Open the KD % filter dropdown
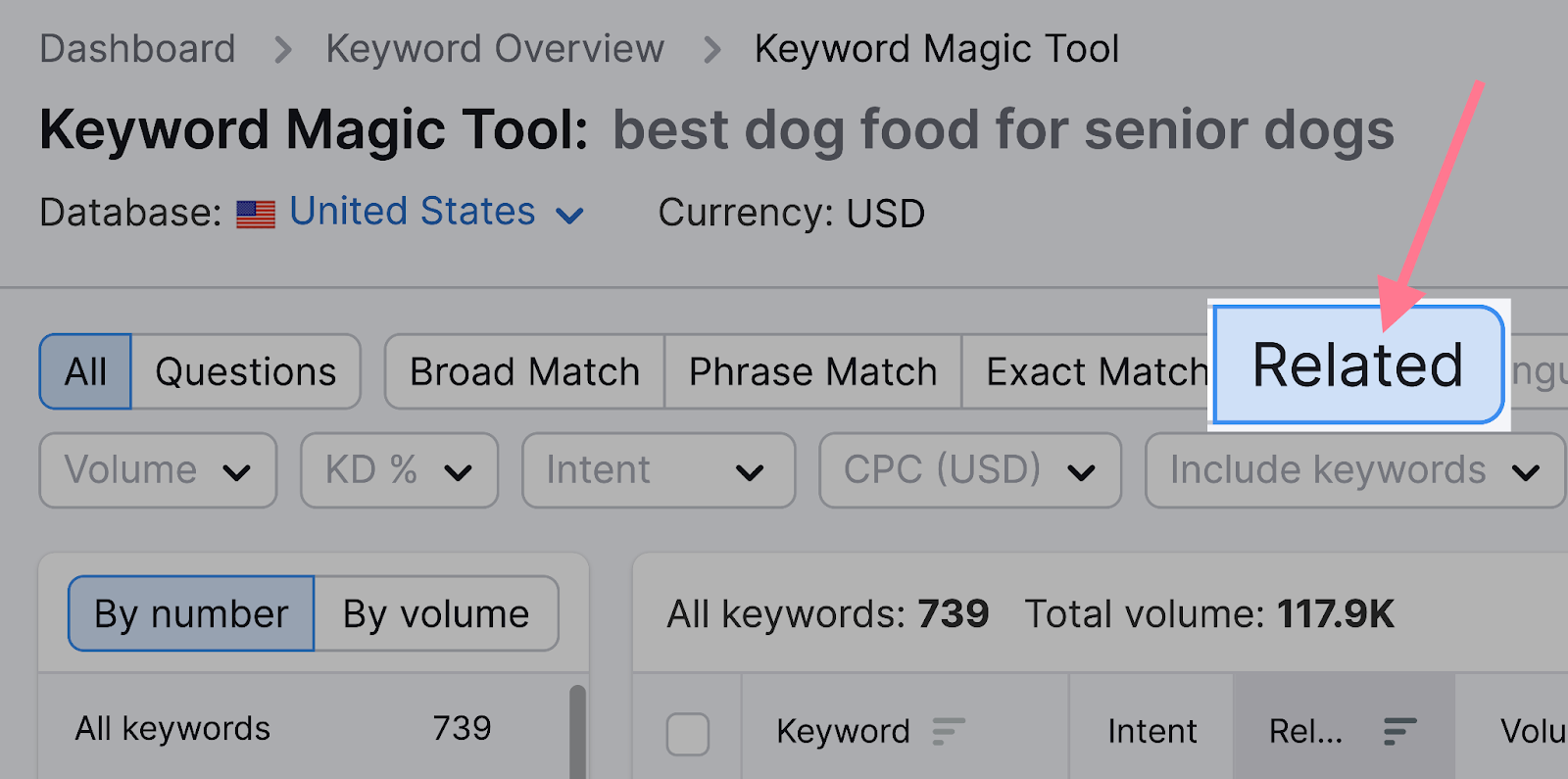The image size is (1568, 779). pyautogui.click(x=399, y=470)
